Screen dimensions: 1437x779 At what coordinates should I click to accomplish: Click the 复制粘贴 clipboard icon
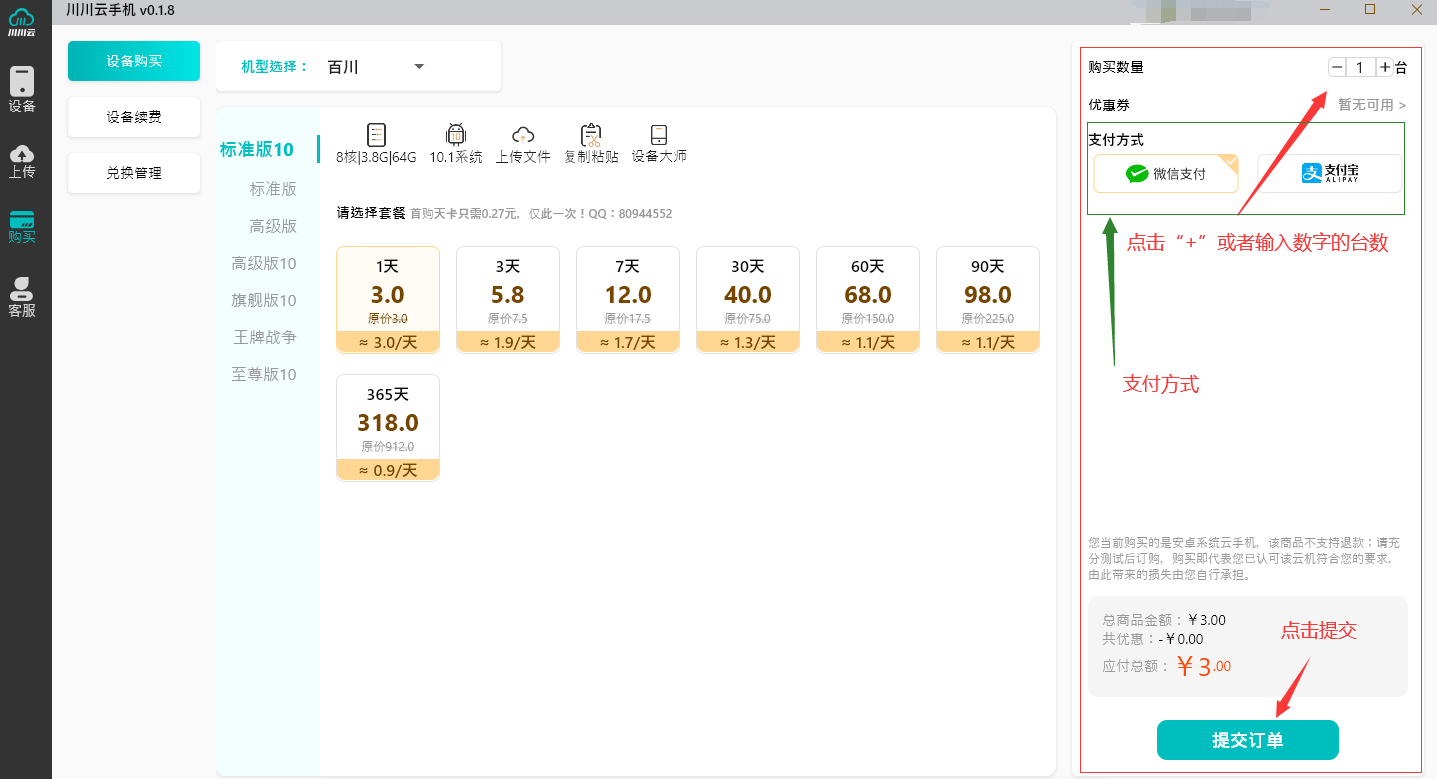(x=591, y=143)
